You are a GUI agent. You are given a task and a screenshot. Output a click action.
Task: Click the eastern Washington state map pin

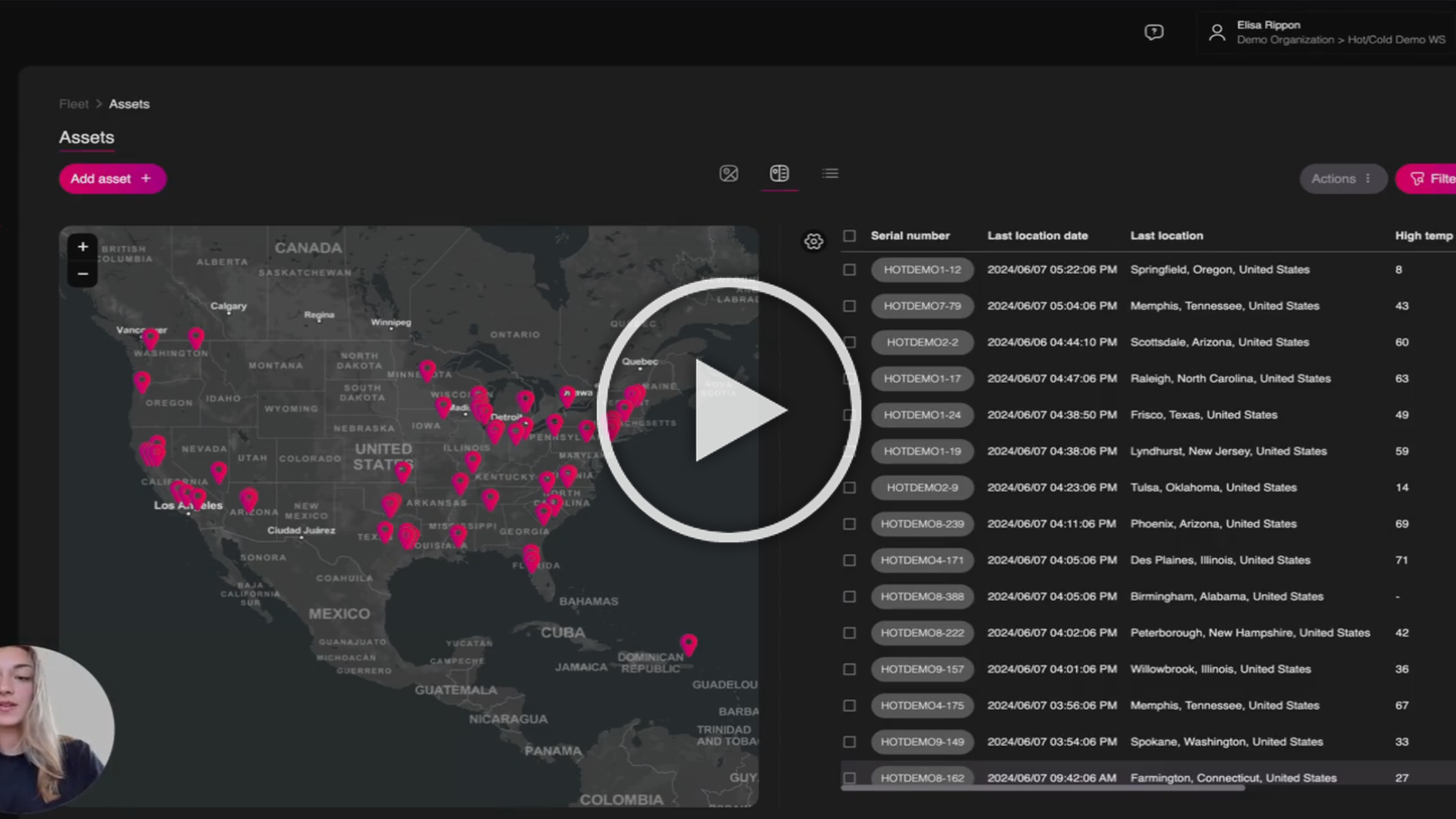(196, 339)
